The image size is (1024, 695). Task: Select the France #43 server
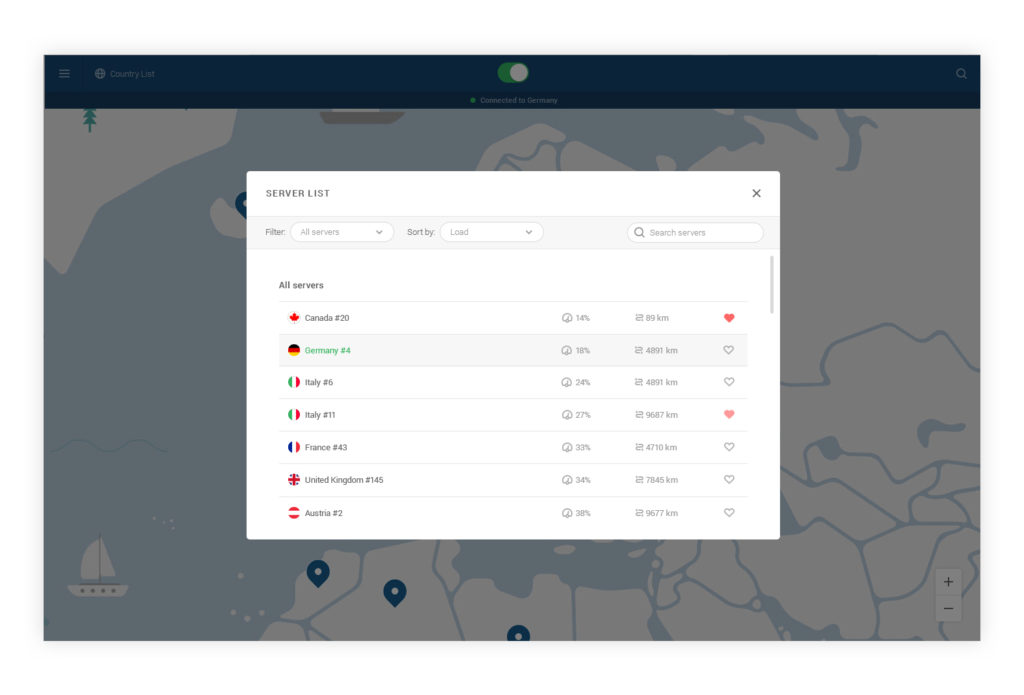[513, 447]
